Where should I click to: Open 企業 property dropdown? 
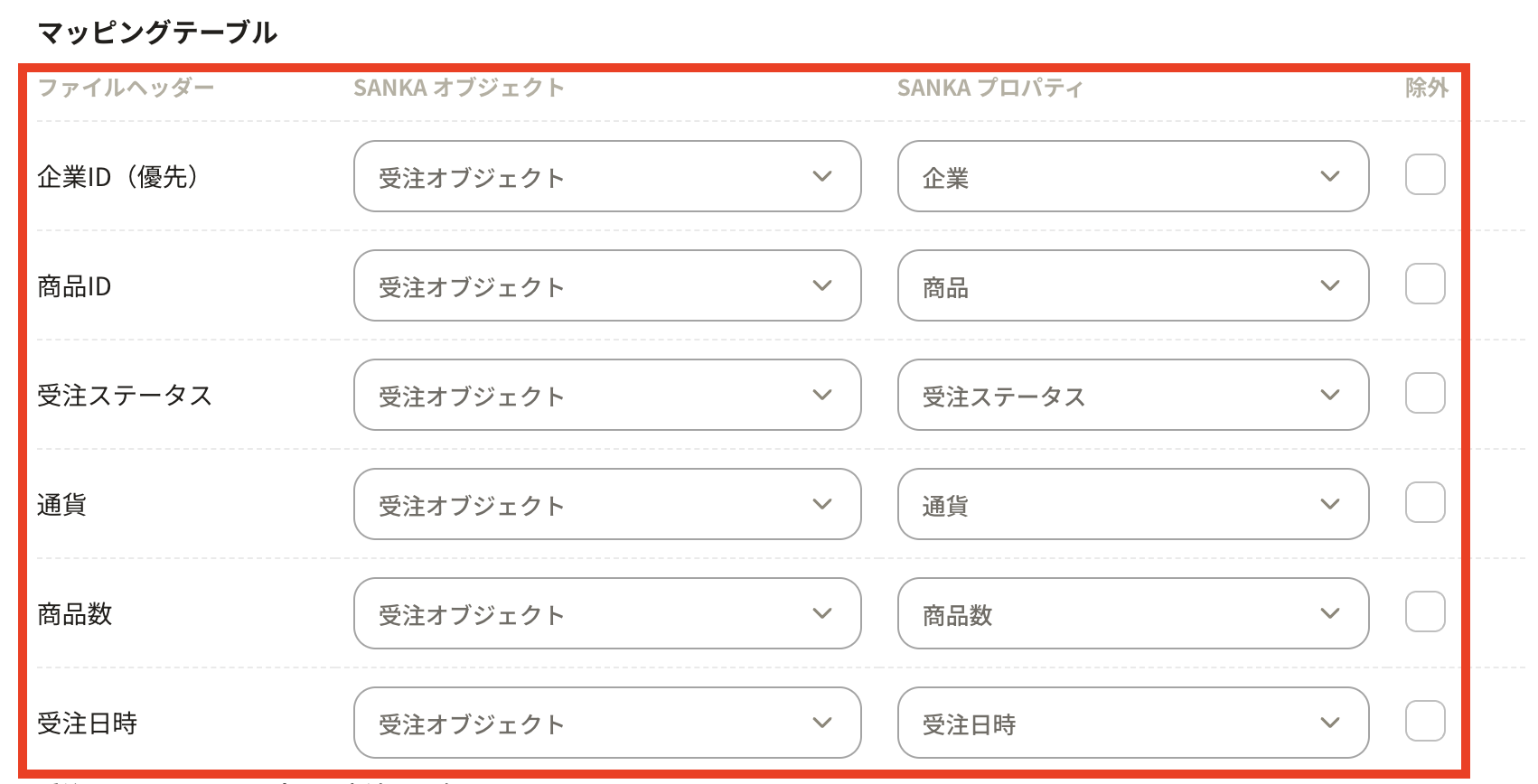pyautogui.click(x=1132, y=177)
